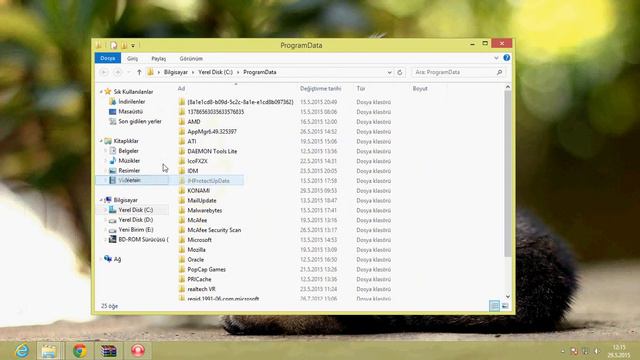Screen dimensions: 640x360
Task: Click Yerel Disk (C:) in address path
Action: point(216,72)
